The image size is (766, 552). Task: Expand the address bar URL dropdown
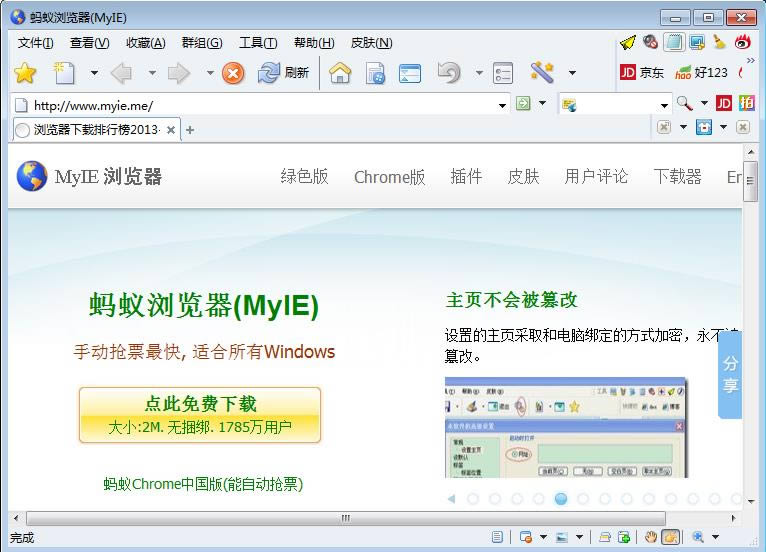click(502, 106)
